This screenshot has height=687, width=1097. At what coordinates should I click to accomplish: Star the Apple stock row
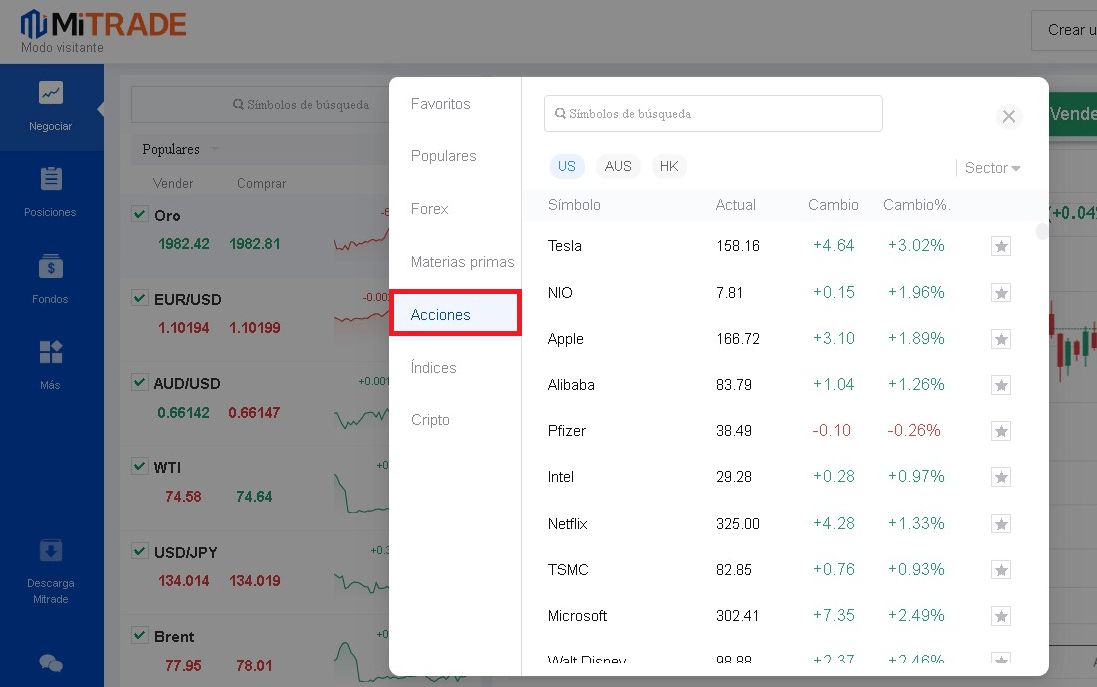[1001, 339]
